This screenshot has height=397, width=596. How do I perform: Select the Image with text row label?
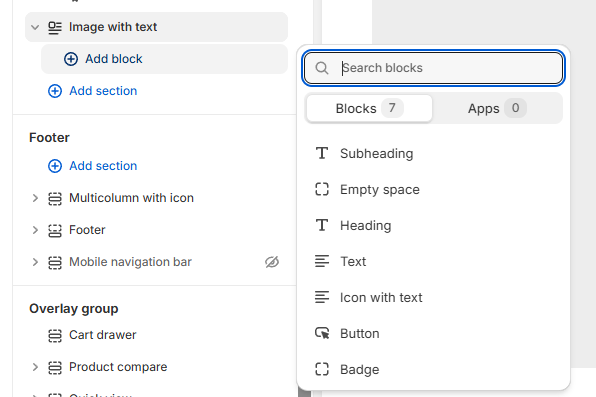(113, 27)
